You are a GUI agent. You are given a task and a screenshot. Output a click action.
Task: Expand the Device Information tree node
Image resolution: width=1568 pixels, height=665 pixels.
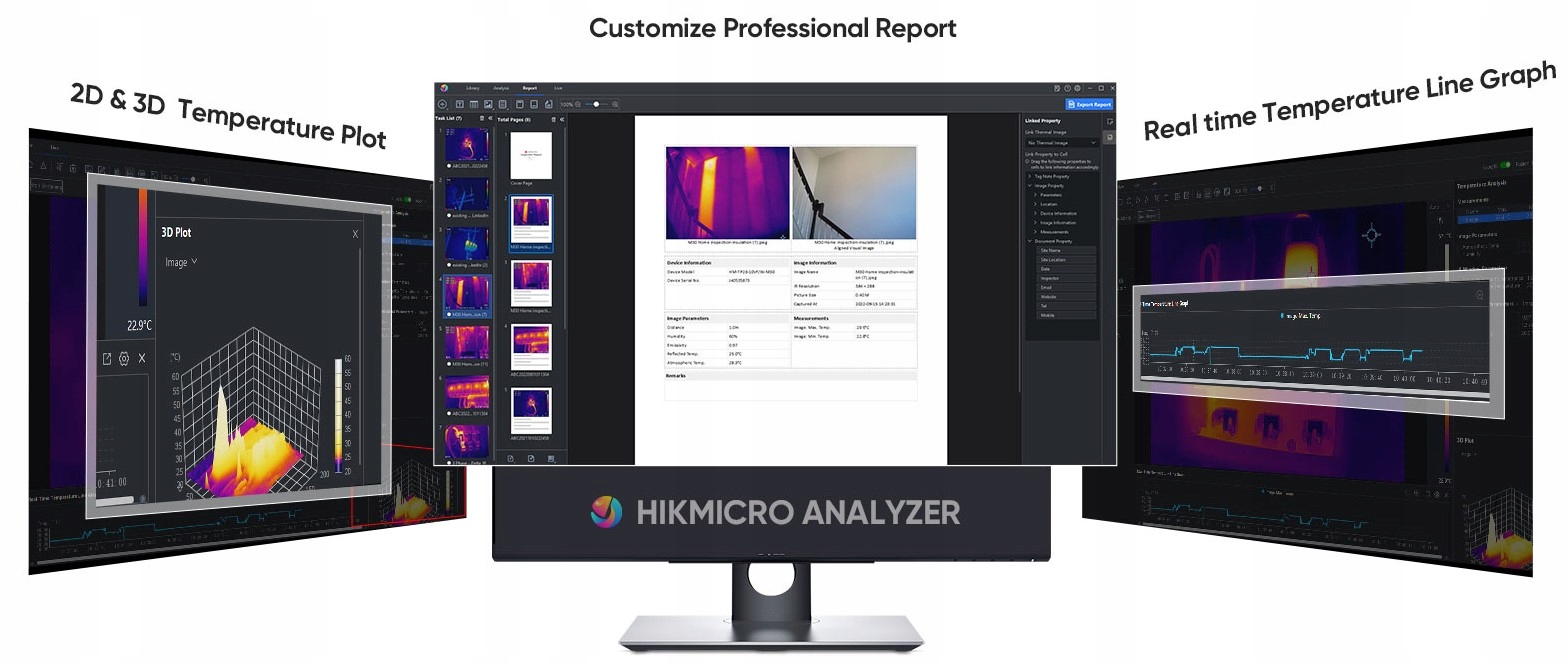pyautogui.click(x=1035, y=213)
